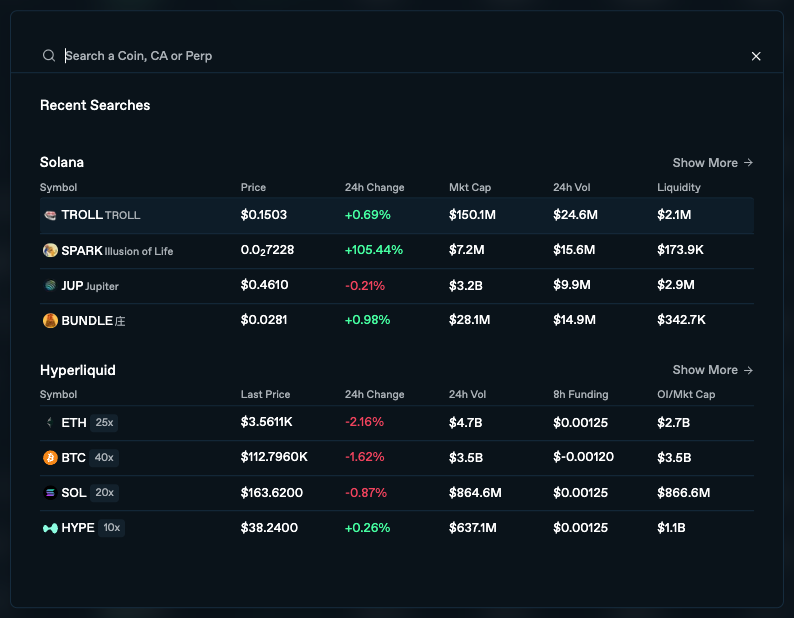Select the HYPE perp symbol
The image size is (794, 618).
click(78, 528)
